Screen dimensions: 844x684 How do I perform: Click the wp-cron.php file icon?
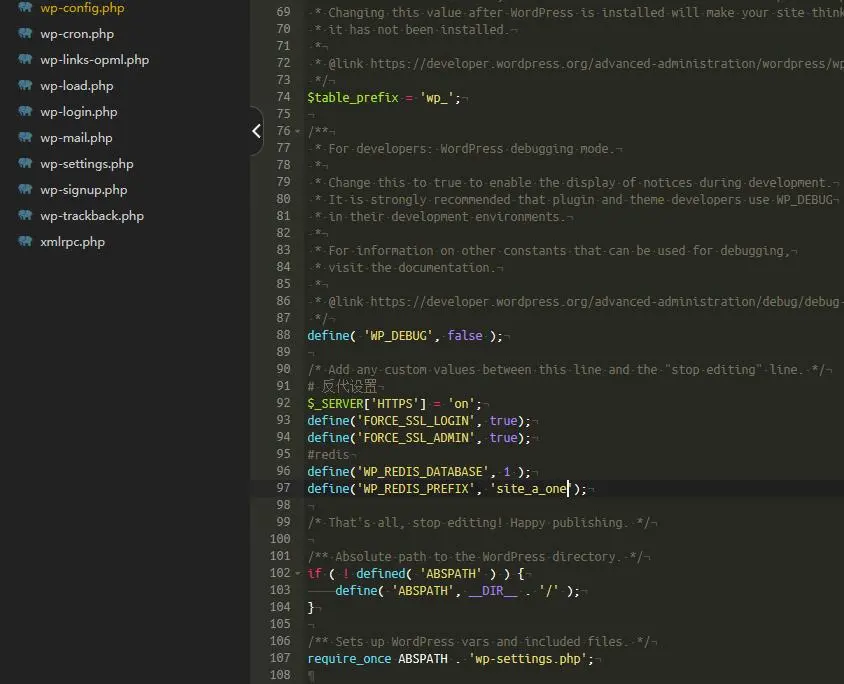[x=25, y=33]
